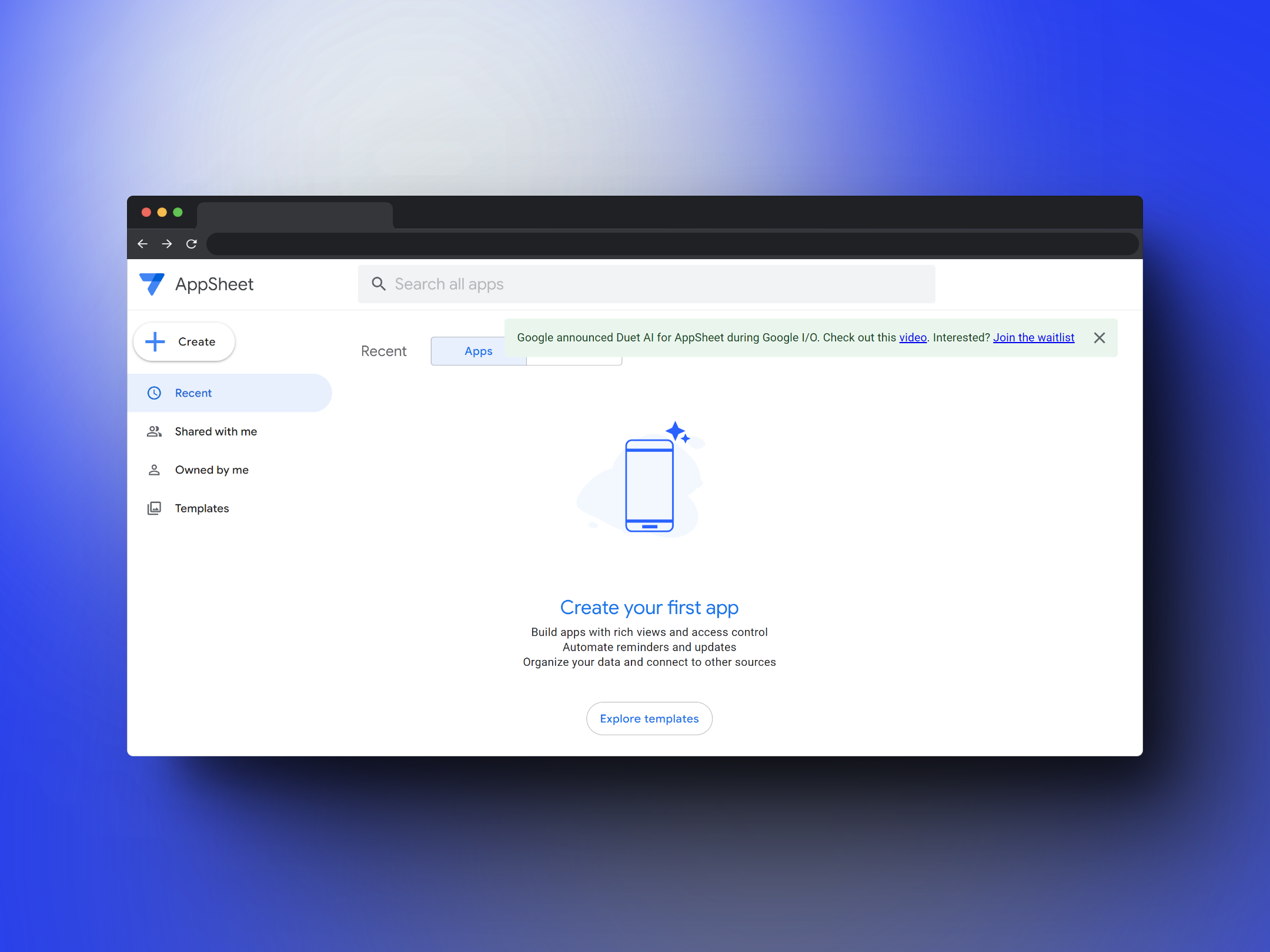Select Recent in the sidebar
1270x952 pixels.
click(x=230, y=393)
